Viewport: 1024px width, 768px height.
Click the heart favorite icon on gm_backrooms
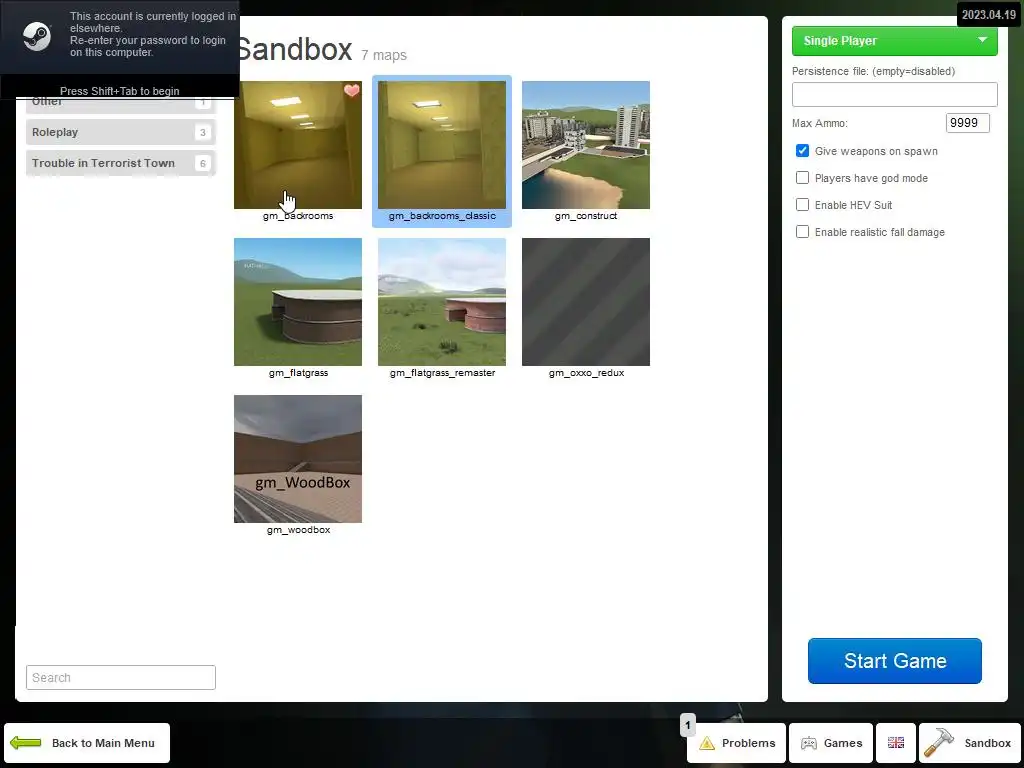(x=352, y=91)
